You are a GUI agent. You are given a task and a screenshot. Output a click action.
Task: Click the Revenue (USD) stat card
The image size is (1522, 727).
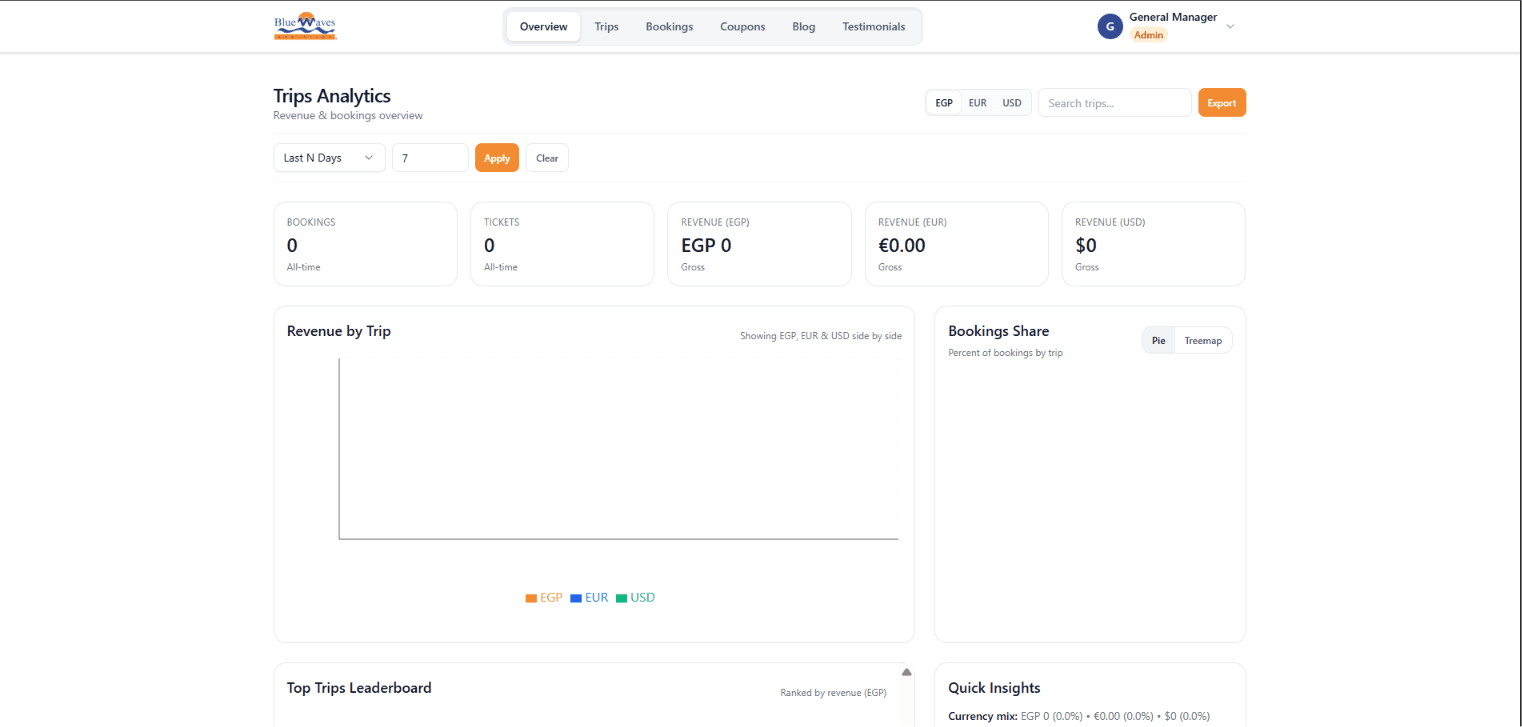point(1153,244)
